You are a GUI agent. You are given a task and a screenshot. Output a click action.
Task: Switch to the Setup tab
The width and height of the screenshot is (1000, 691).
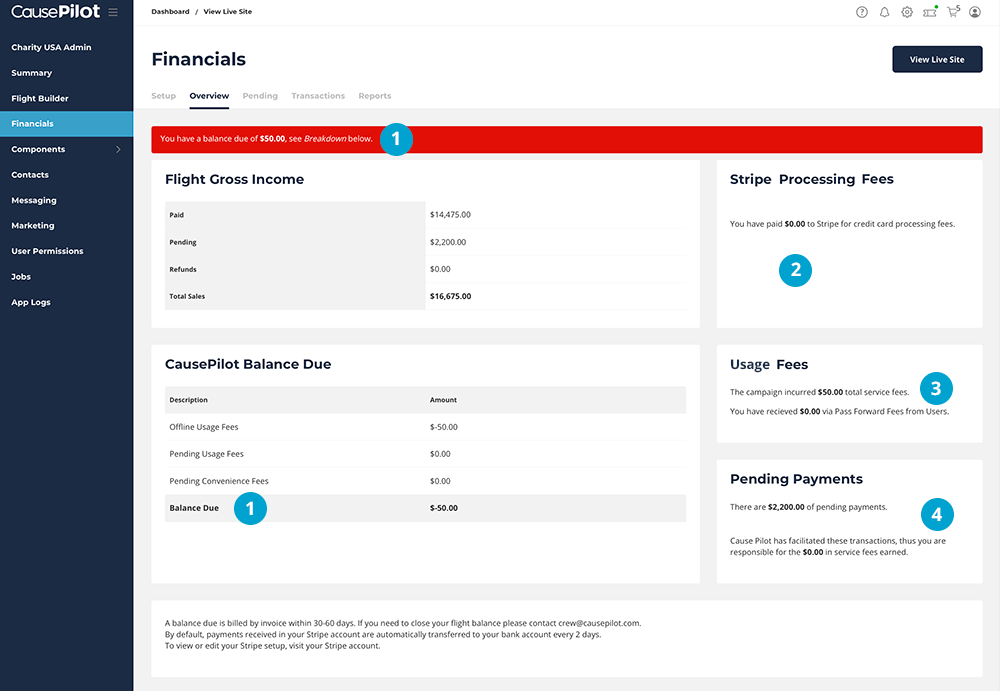coord(163,96)
